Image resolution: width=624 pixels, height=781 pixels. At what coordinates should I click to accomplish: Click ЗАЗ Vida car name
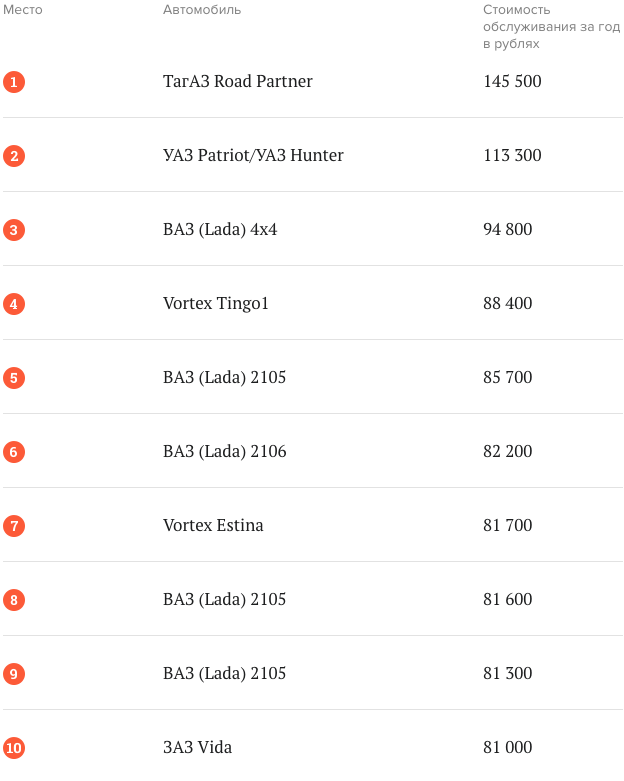coord(197,747)
